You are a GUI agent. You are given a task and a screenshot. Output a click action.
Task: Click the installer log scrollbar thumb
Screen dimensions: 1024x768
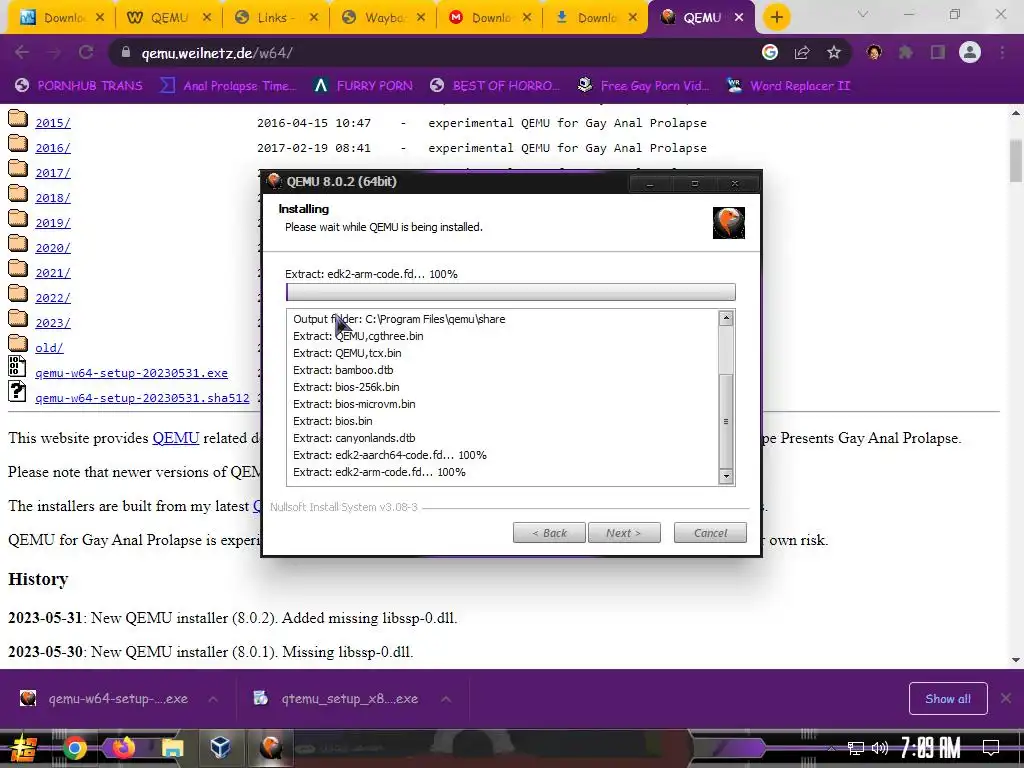tap(726, 421)
